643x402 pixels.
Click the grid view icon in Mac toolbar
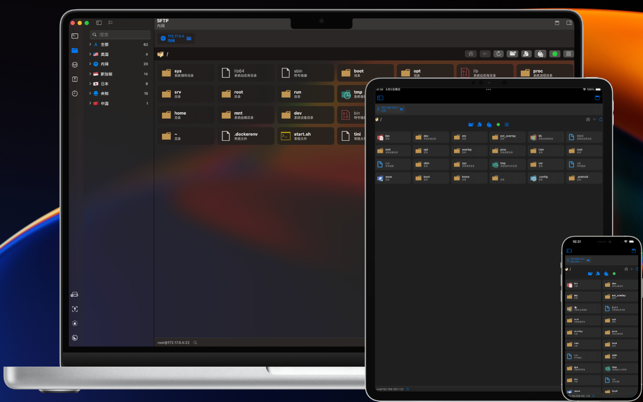click(x=568, y=54)
